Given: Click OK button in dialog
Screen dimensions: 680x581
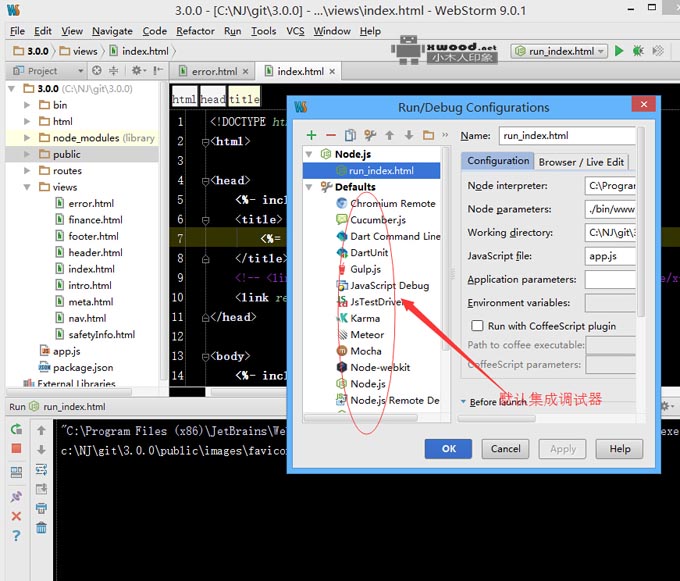Looking at the screenshot, I should [448, 449].
